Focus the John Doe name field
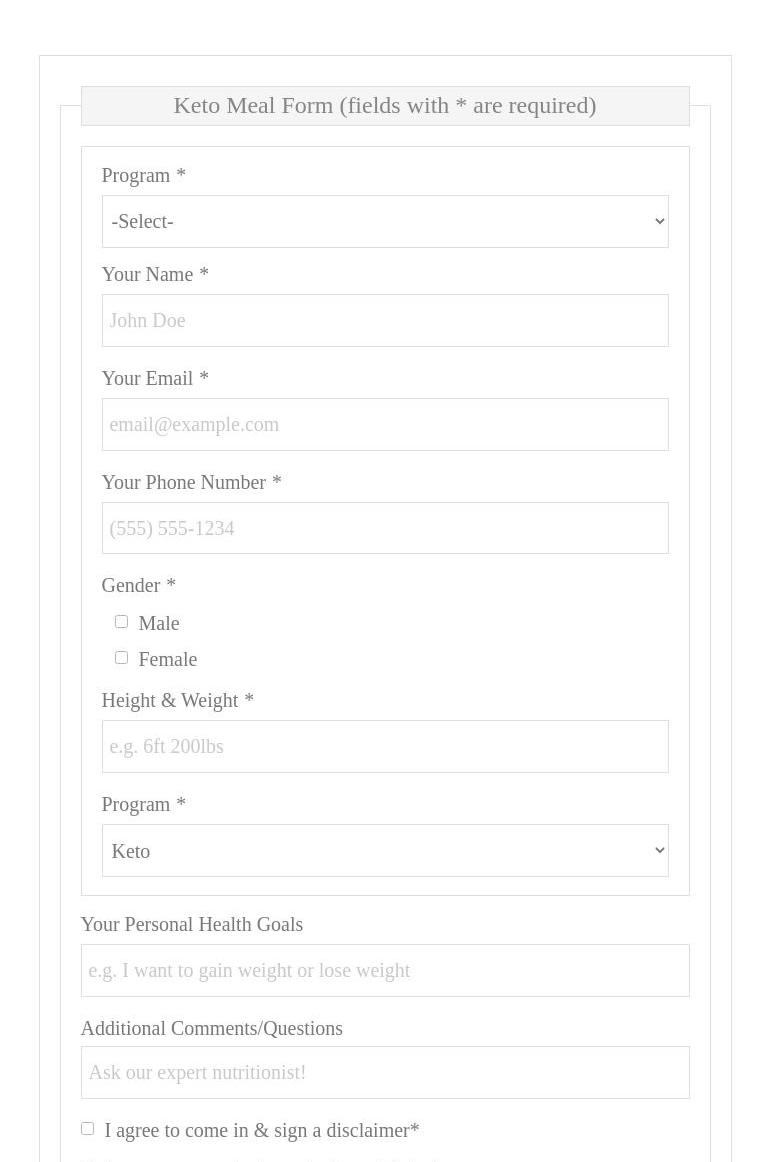Viewport: 770px width, 1162px height. (x=384, y=321)
